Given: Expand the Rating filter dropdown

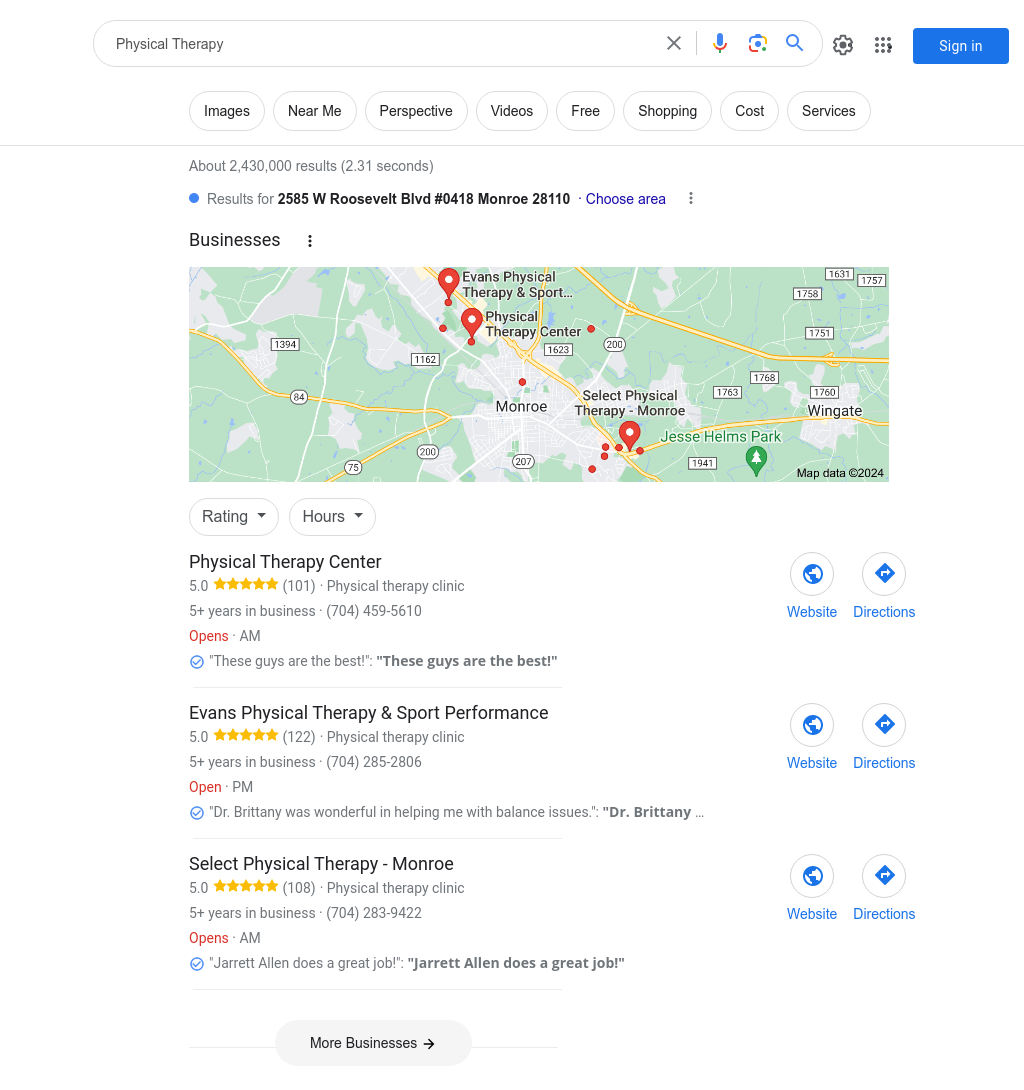Looking at the screenshot, I should tap(234, 516).
